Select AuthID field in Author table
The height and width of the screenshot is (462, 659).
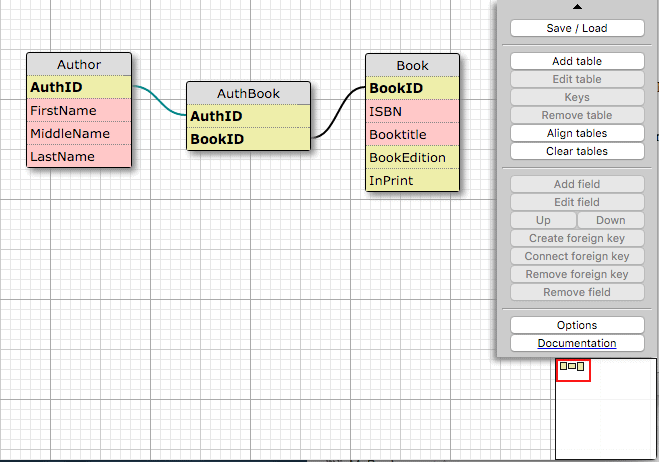click(x=79, y=87)
